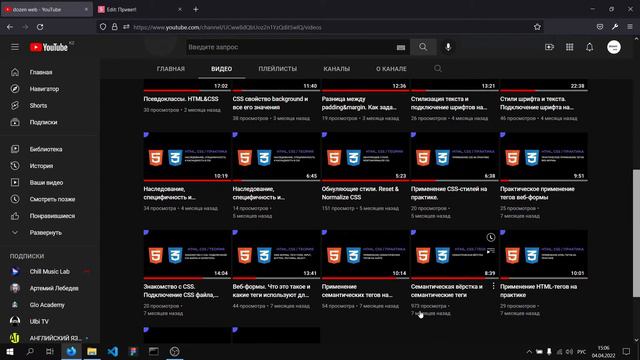Open the Pocket save icon
This screenshot has height=360, width=640.
tap(600, 27)
